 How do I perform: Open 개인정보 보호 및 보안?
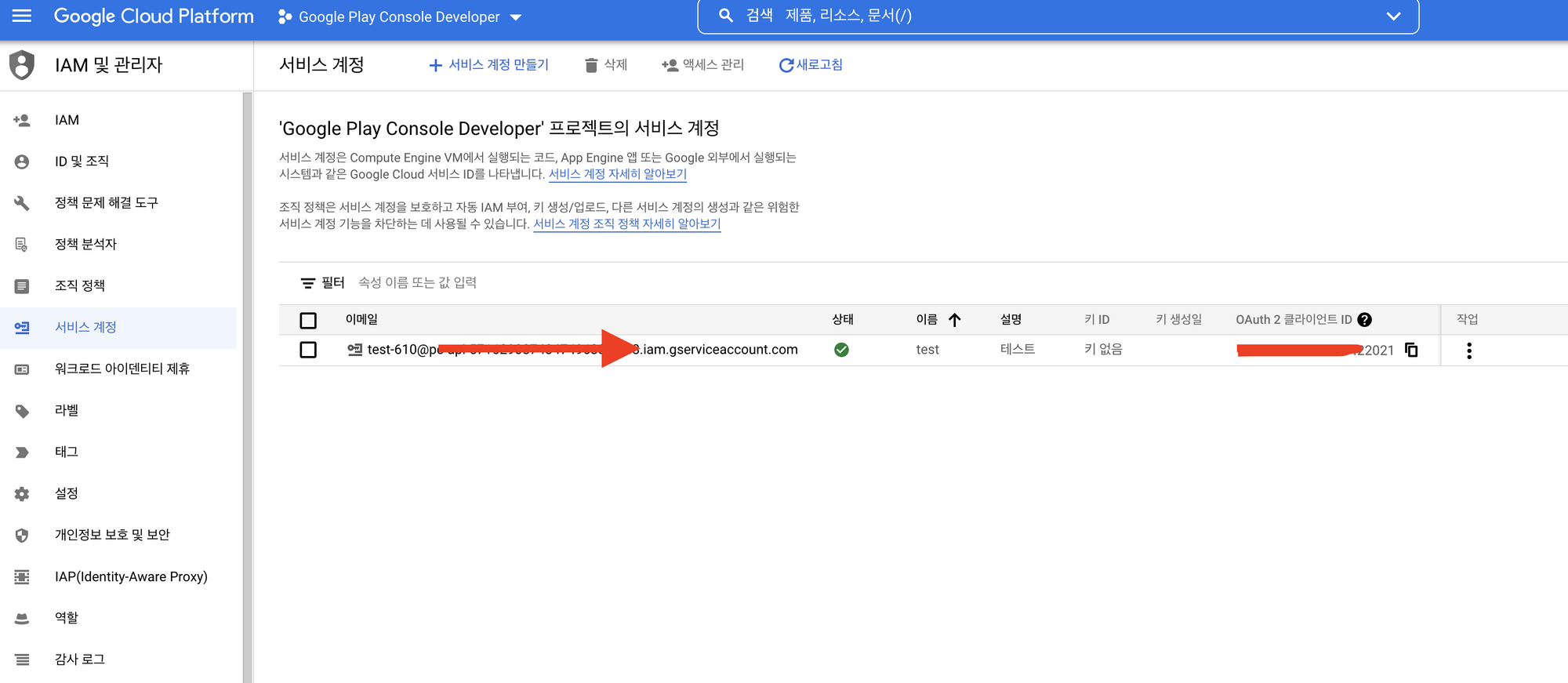112,535
